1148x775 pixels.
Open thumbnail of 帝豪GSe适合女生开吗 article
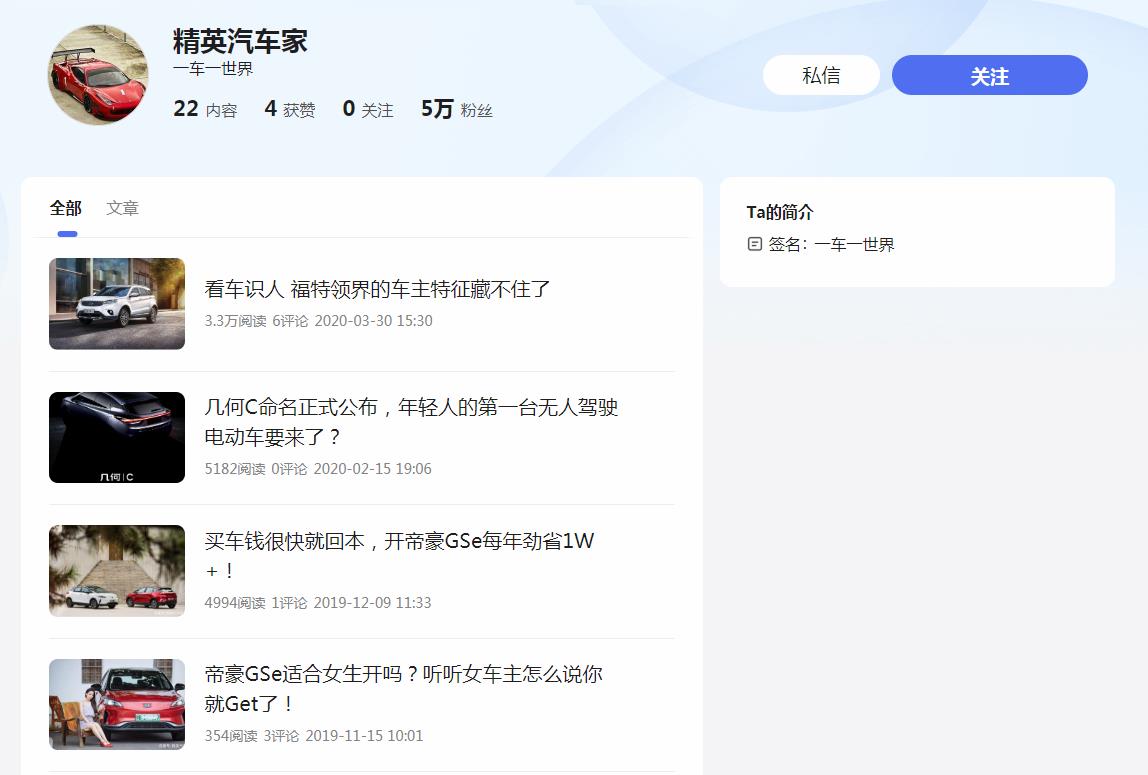117,704
